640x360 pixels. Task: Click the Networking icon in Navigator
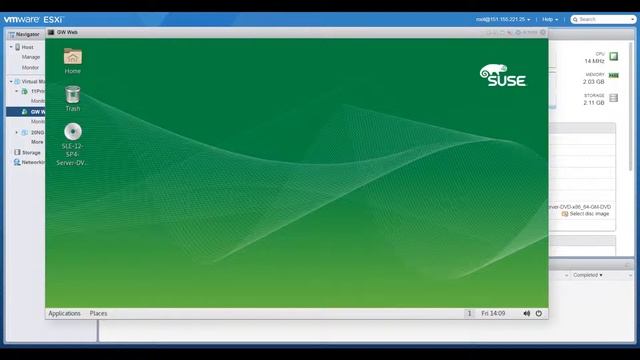[x=17, y=162]
